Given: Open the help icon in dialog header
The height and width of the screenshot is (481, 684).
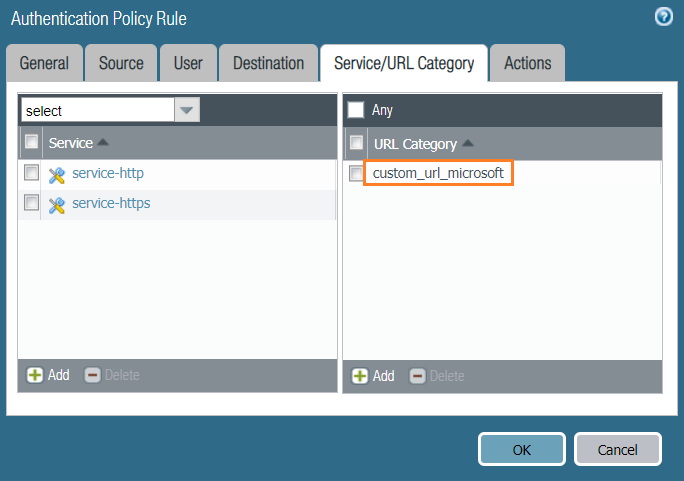Looking at the screenshot, I should coord(663,17).
